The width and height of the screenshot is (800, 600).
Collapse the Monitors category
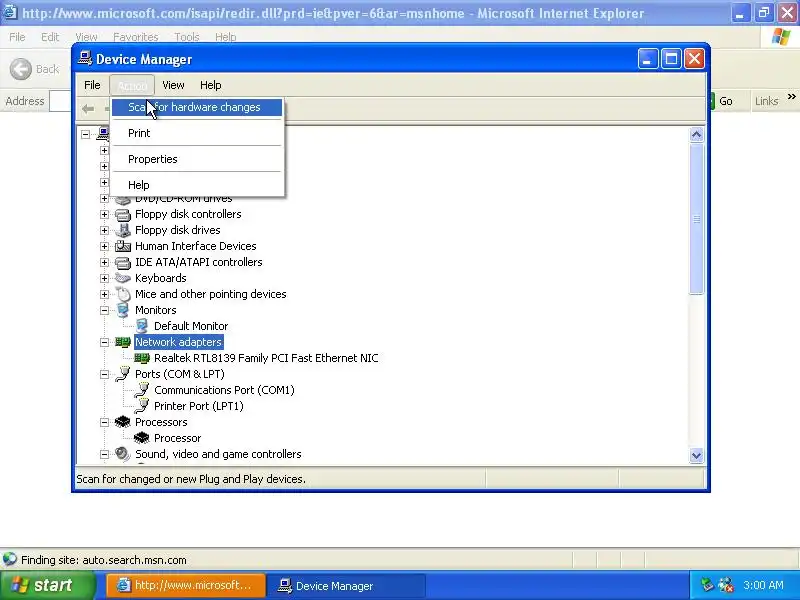(x=104, y=310)
